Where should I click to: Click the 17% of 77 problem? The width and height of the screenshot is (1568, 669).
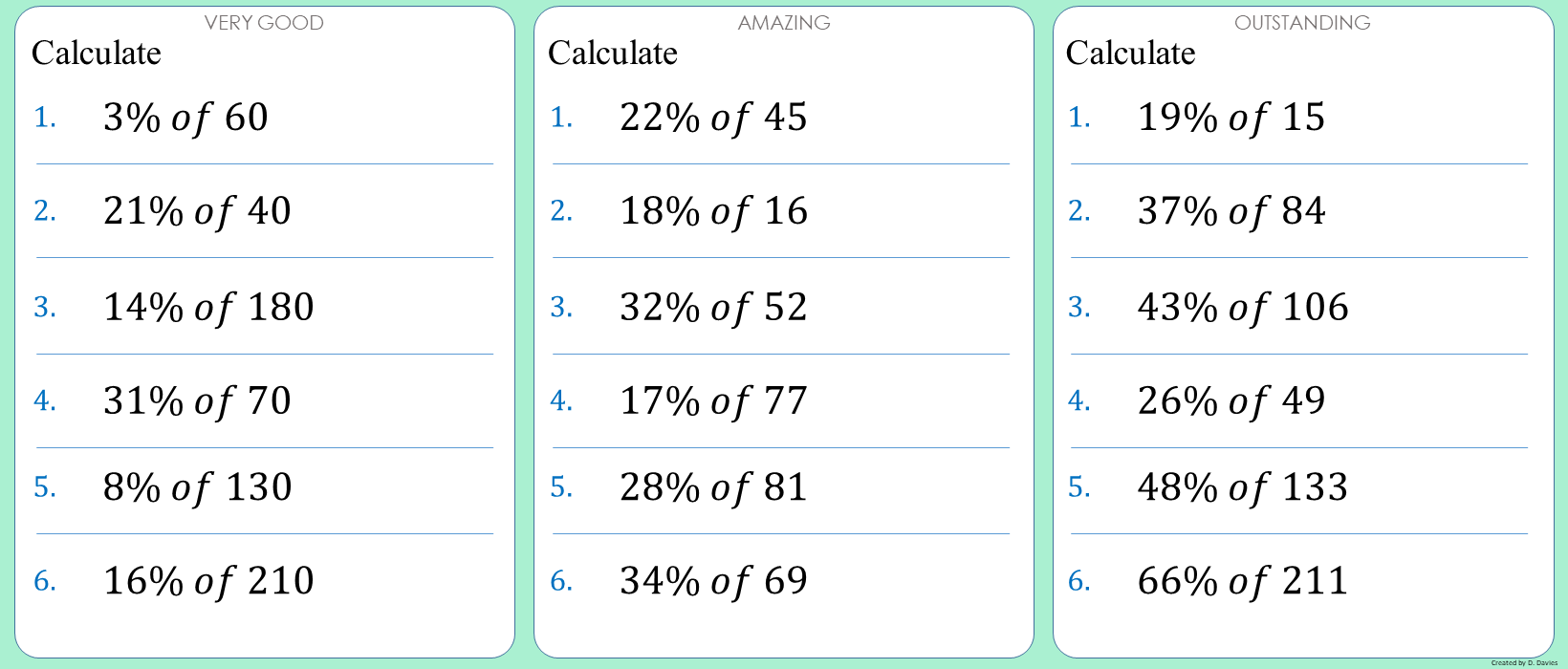point(713,401)
